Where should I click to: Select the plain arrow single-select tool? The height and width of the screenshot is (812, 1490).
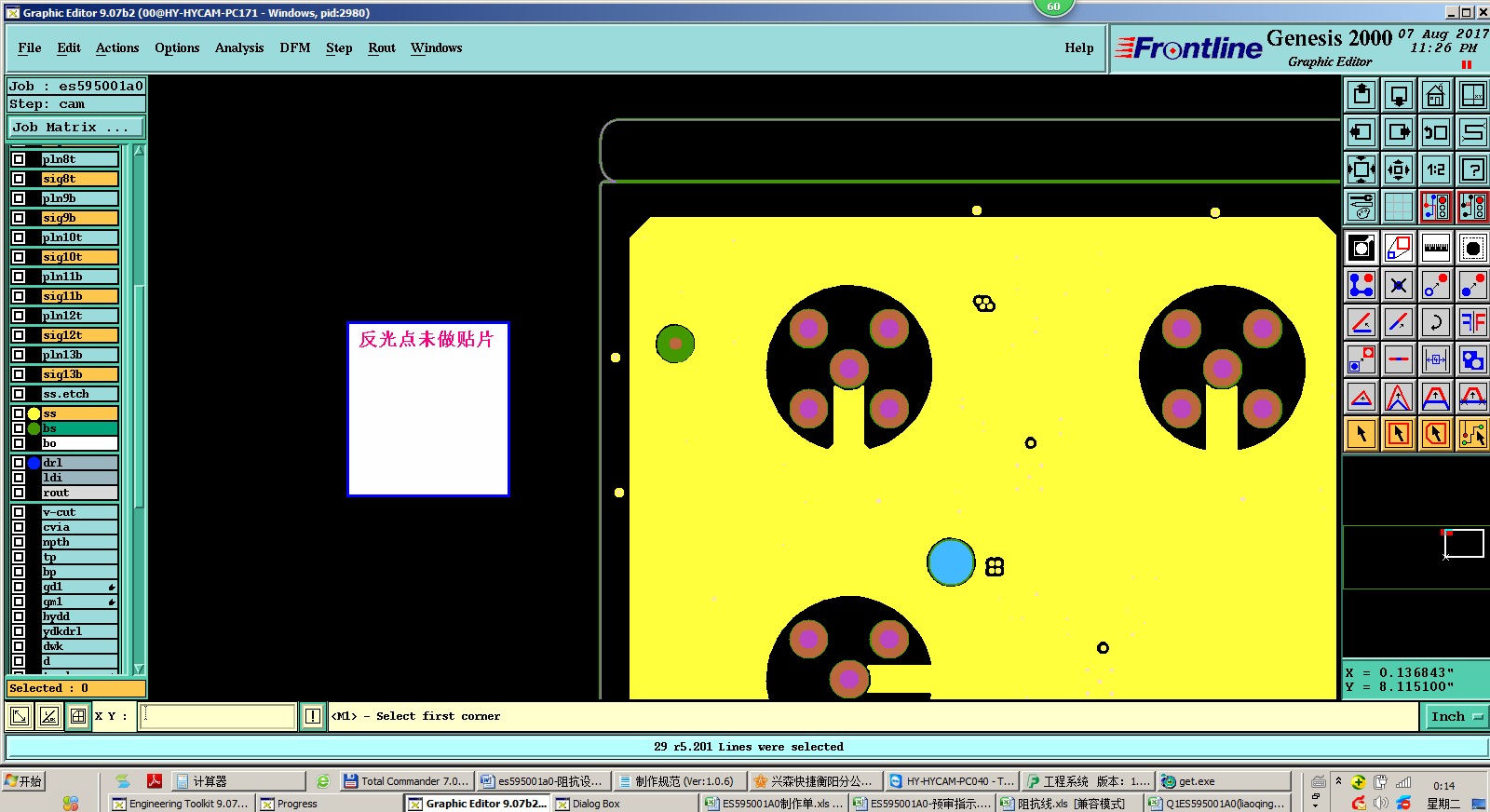point(1361,434)
